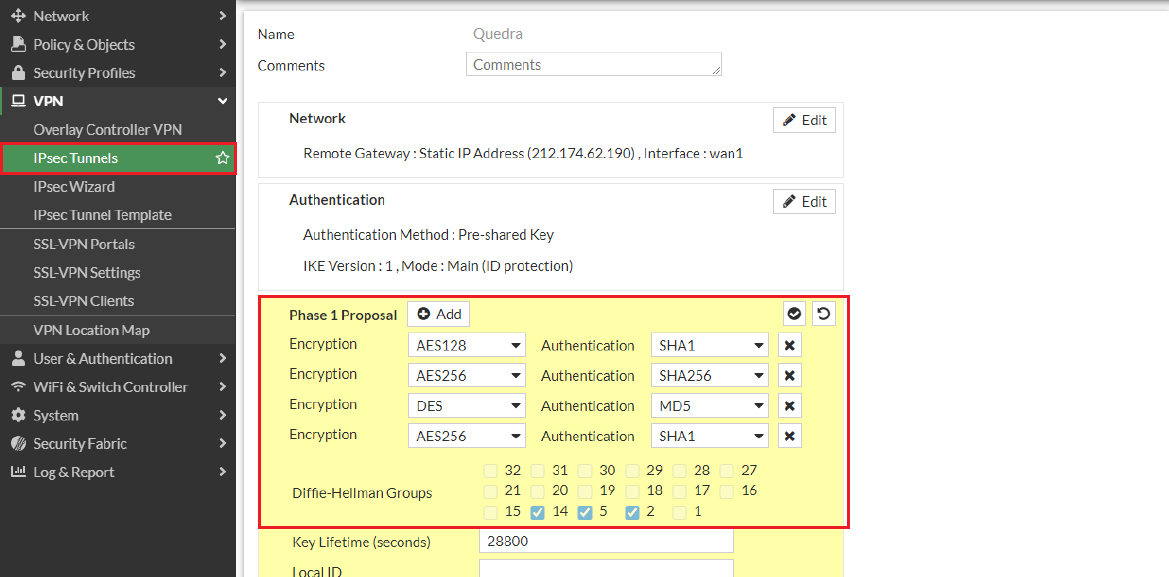Uncheck Diffie-Hellman group 5
Image resolution: width=1169 pixels, height=577 pixels.
(586, 513)
